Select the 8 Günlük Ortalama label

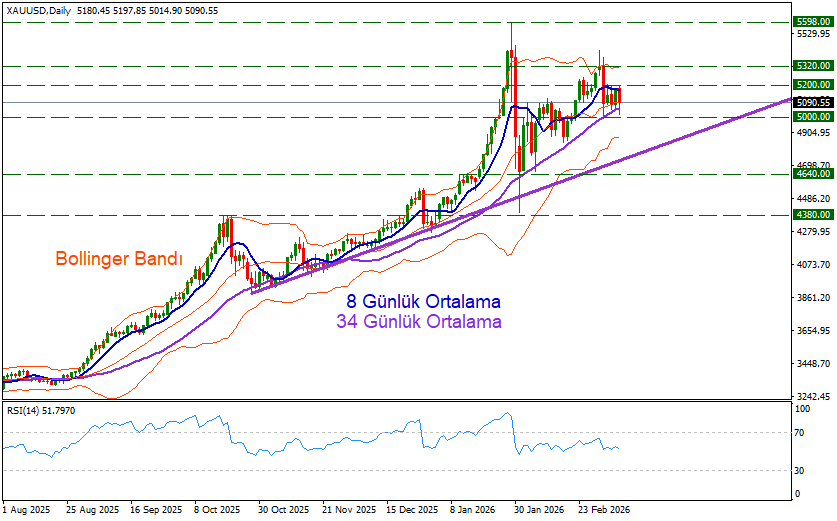(x=424, y=301)
